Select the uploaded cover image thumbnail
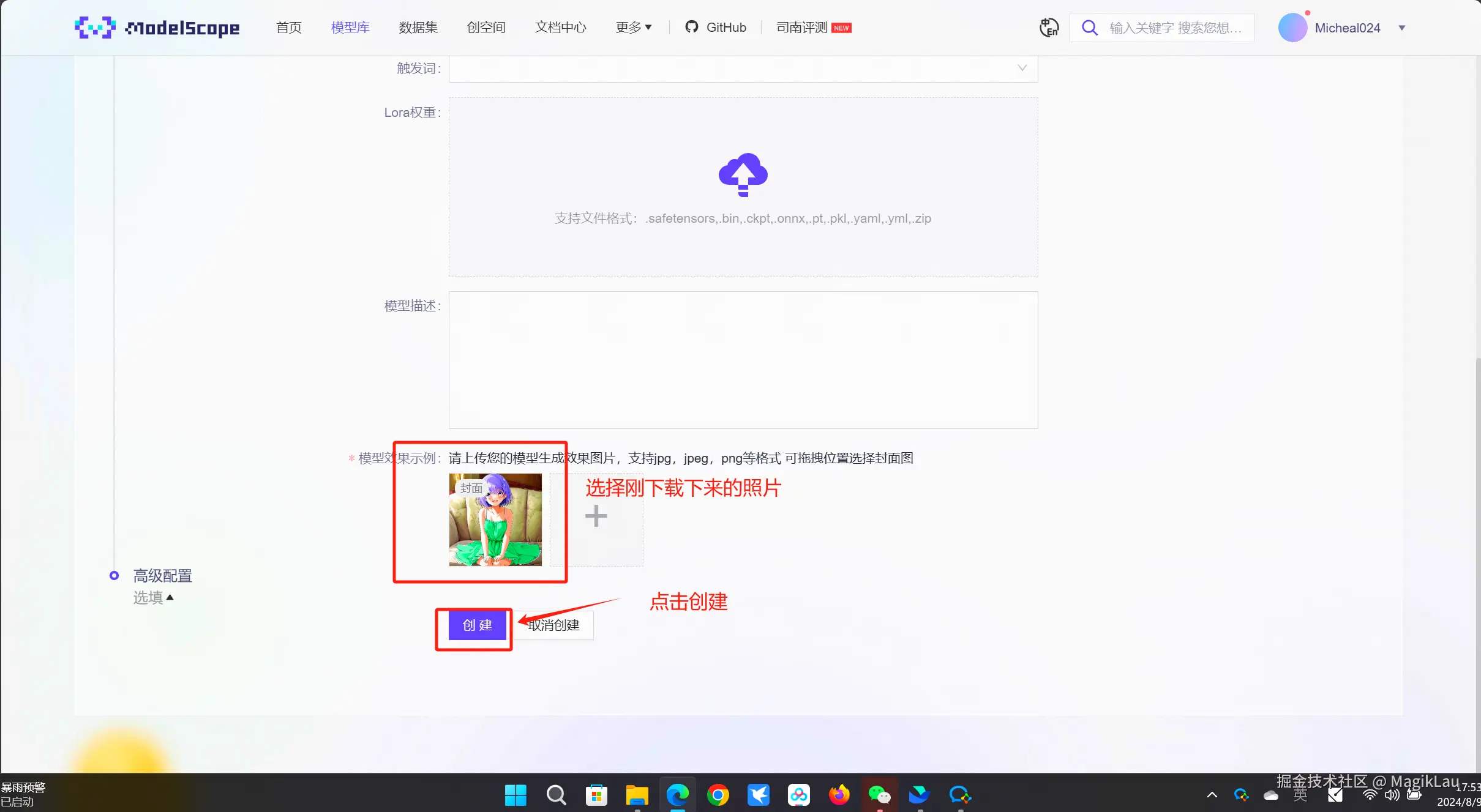 495,520
